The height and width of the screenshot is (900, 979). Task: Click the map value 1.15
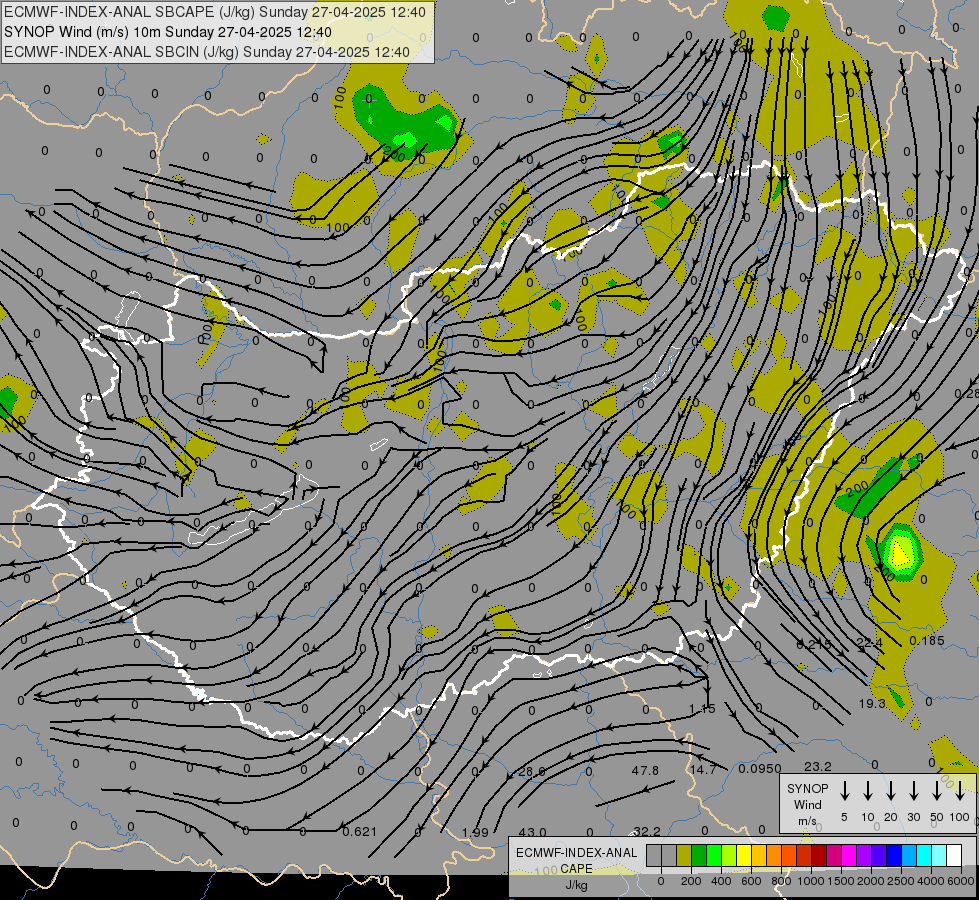(x=702, y=709)
